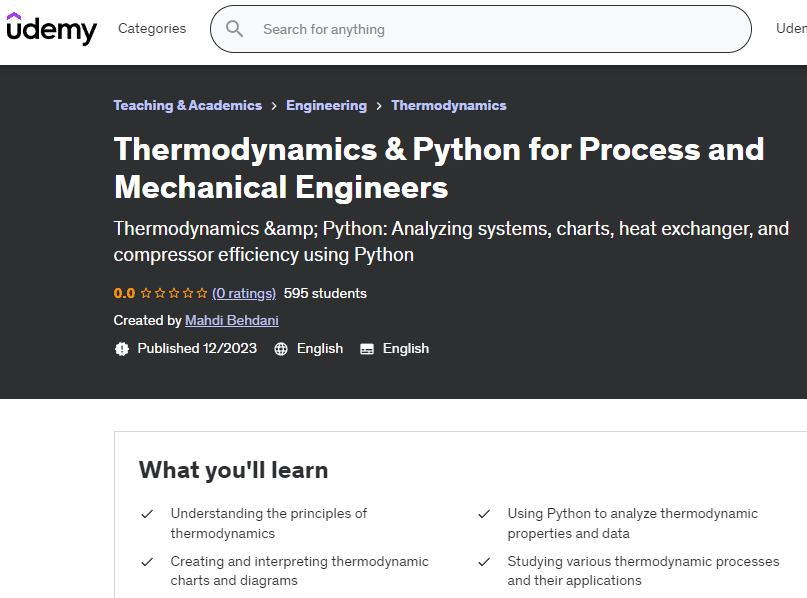Open the Categories menu

pyautogui.click(x=152, y=29)
